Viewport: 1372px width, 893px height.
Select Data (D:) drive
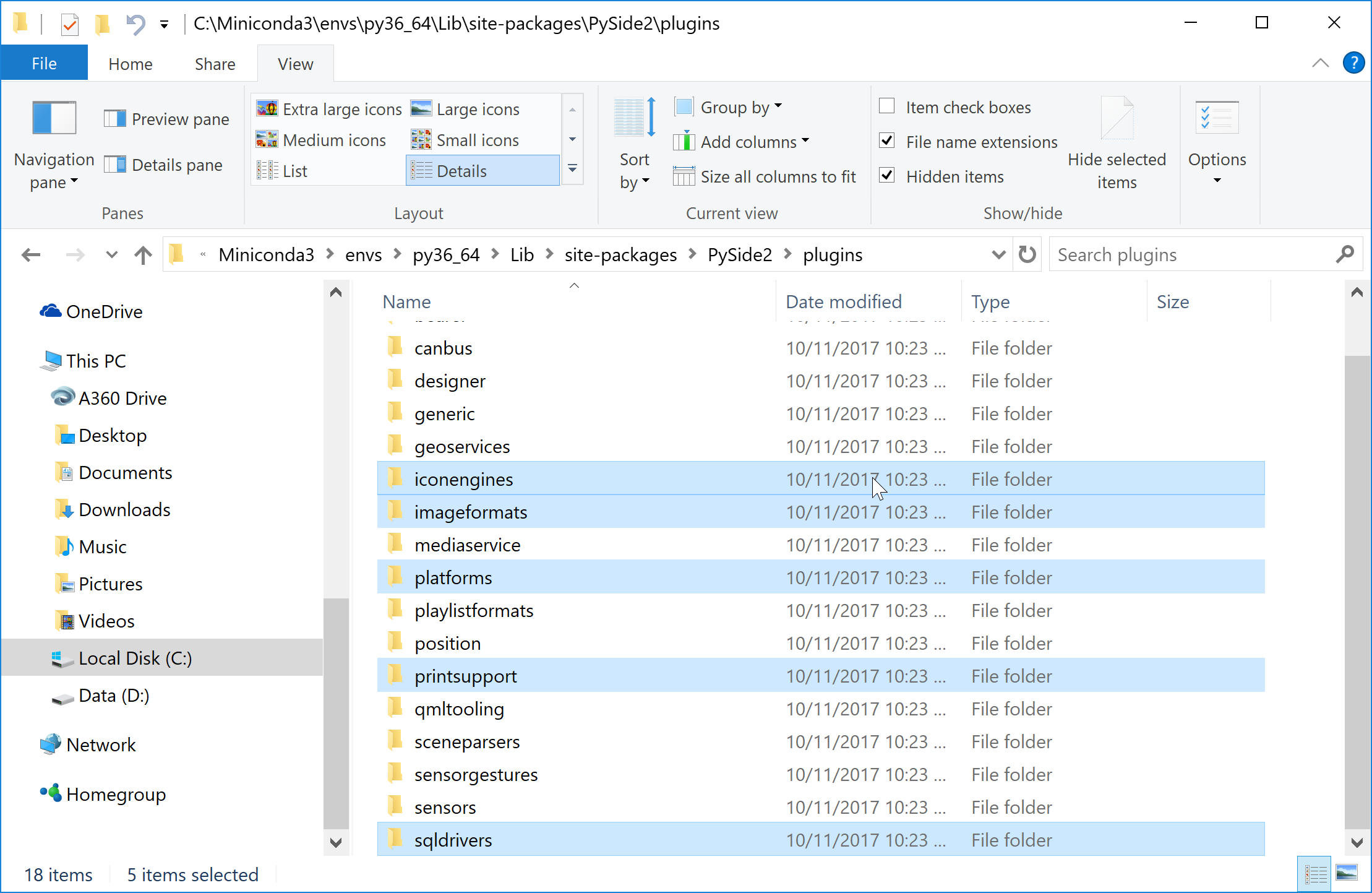[100, 696]
